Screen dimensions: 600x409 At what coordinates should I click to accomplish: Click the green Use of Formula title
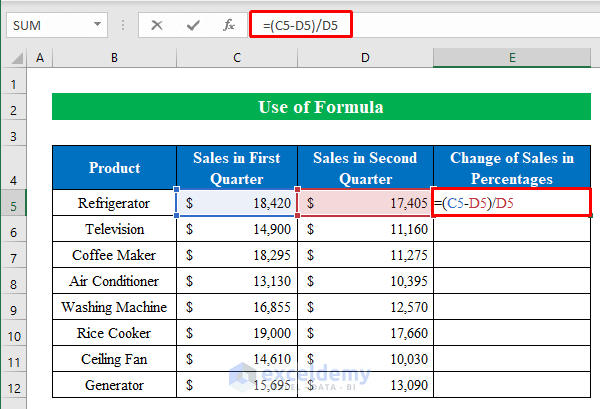pos(320,107)
